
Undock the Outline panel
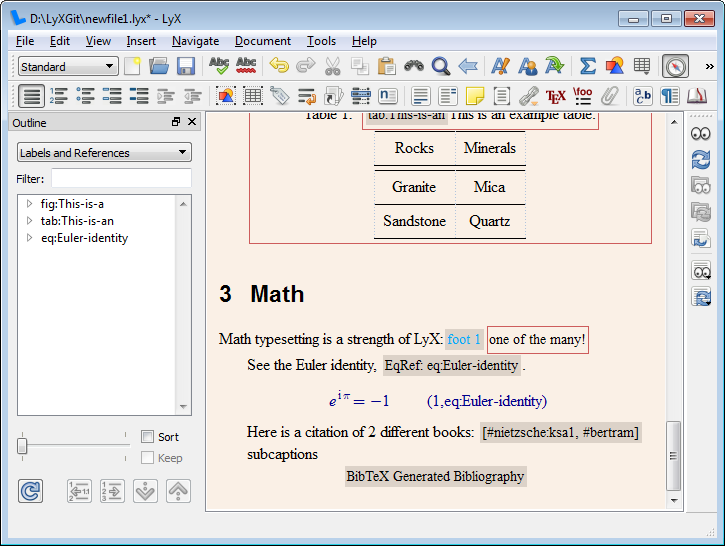tap(176, 122)
